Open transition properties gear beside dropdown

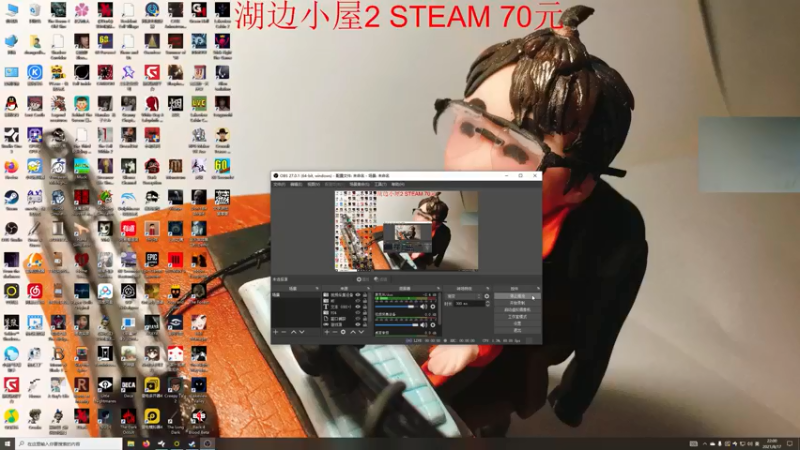[x=487, y=296]
